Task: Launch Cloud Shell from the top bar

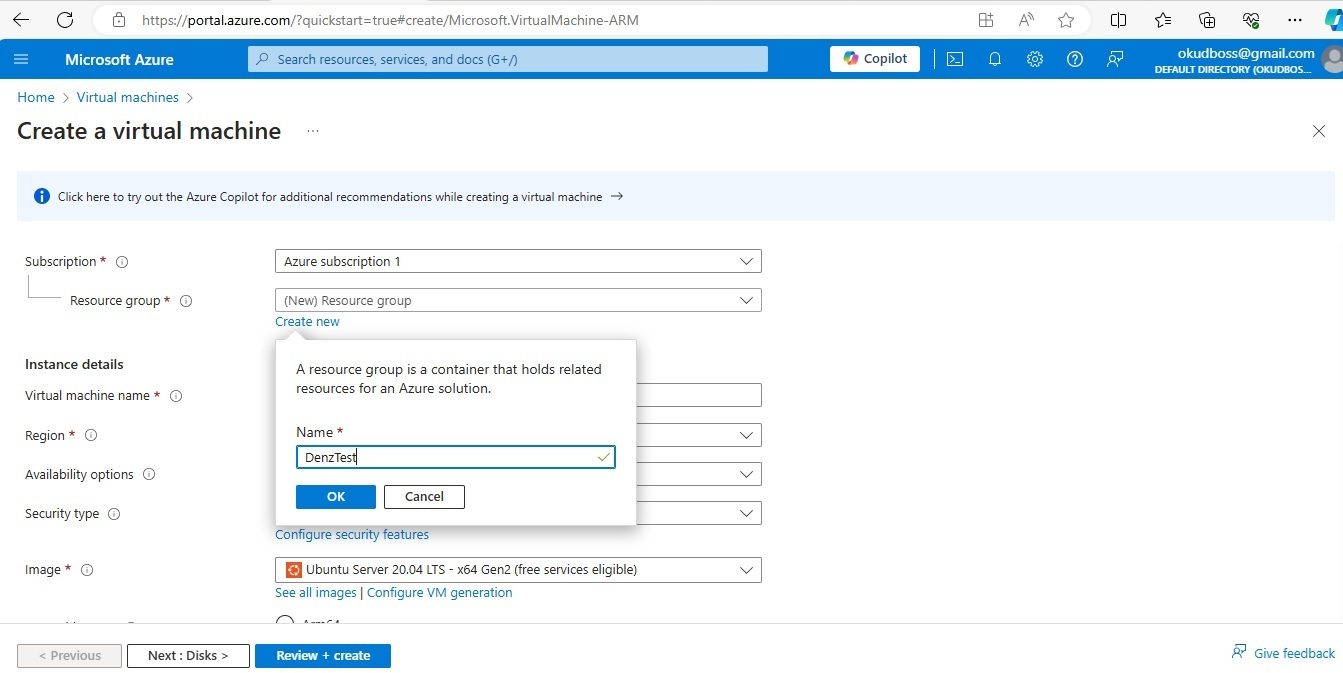Action: 955,59
